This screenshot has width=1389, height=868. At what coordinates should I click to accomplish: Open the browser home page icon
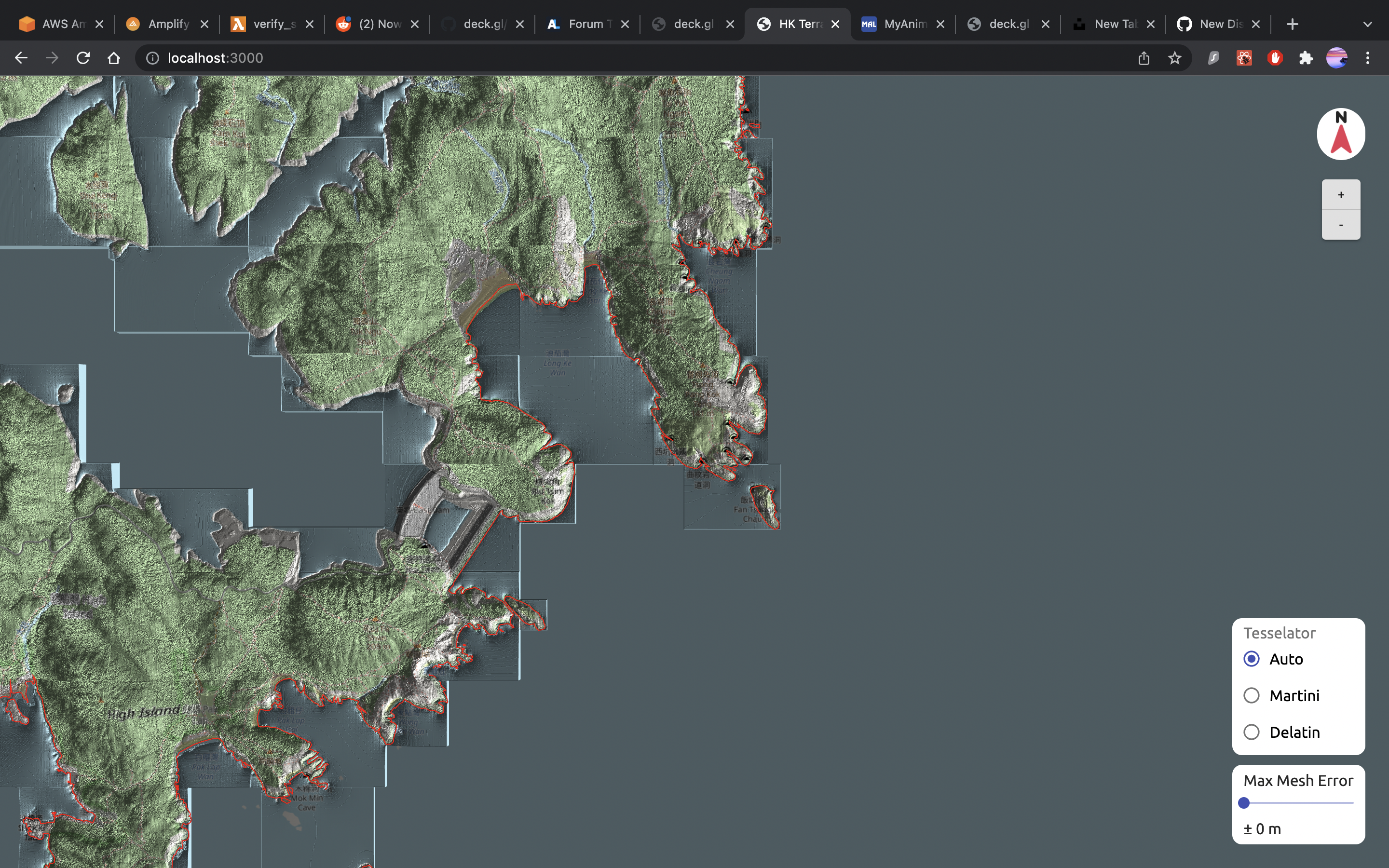[x=114, y=58]
